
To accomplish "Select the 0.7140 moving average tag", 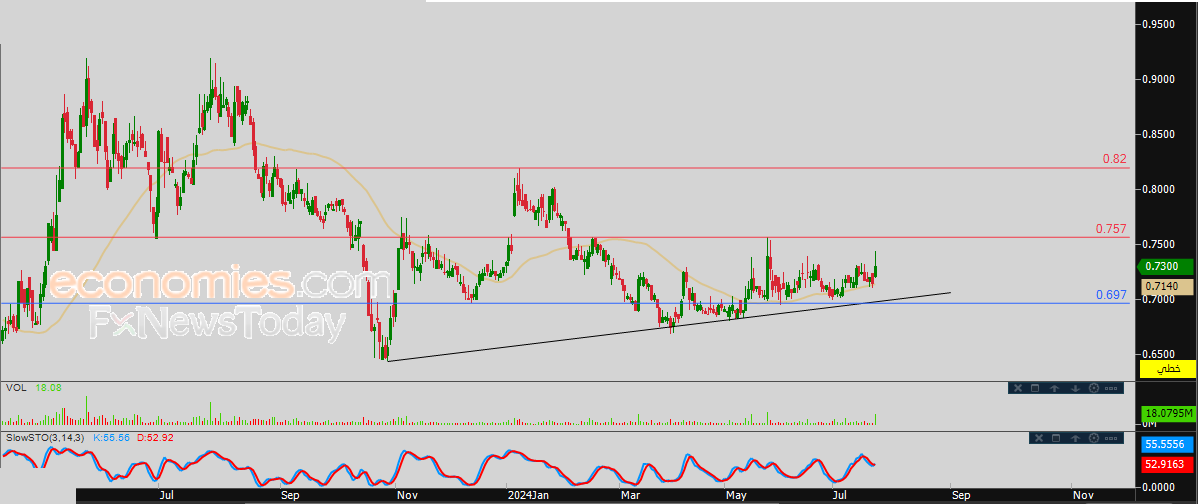I will (1167, 286).
